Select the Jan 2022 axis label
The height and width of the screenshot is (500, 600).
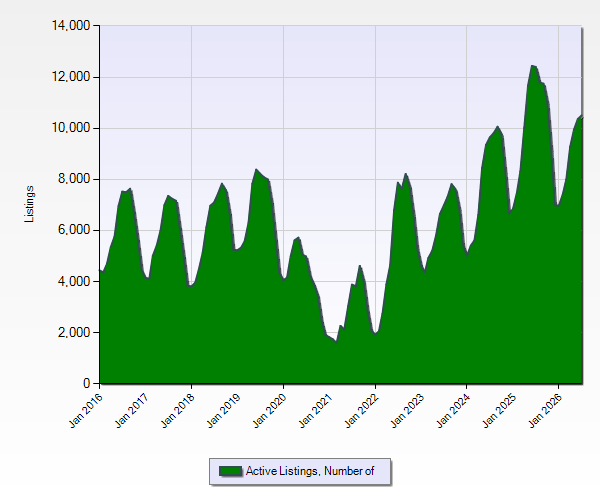click(x=362, y=410)
